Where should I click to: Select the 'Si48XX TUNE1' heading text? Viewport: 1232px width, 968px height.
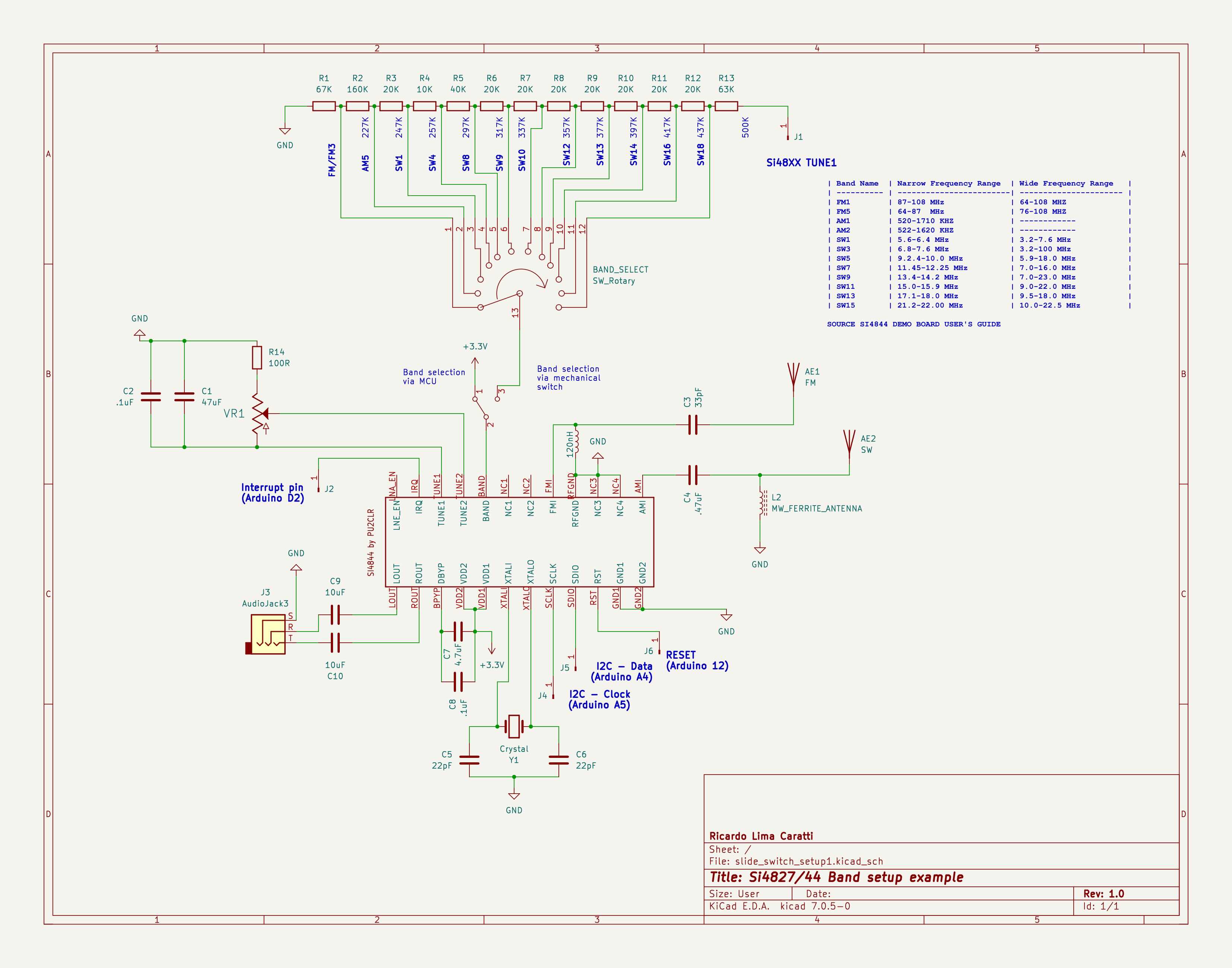pos(801,163)
